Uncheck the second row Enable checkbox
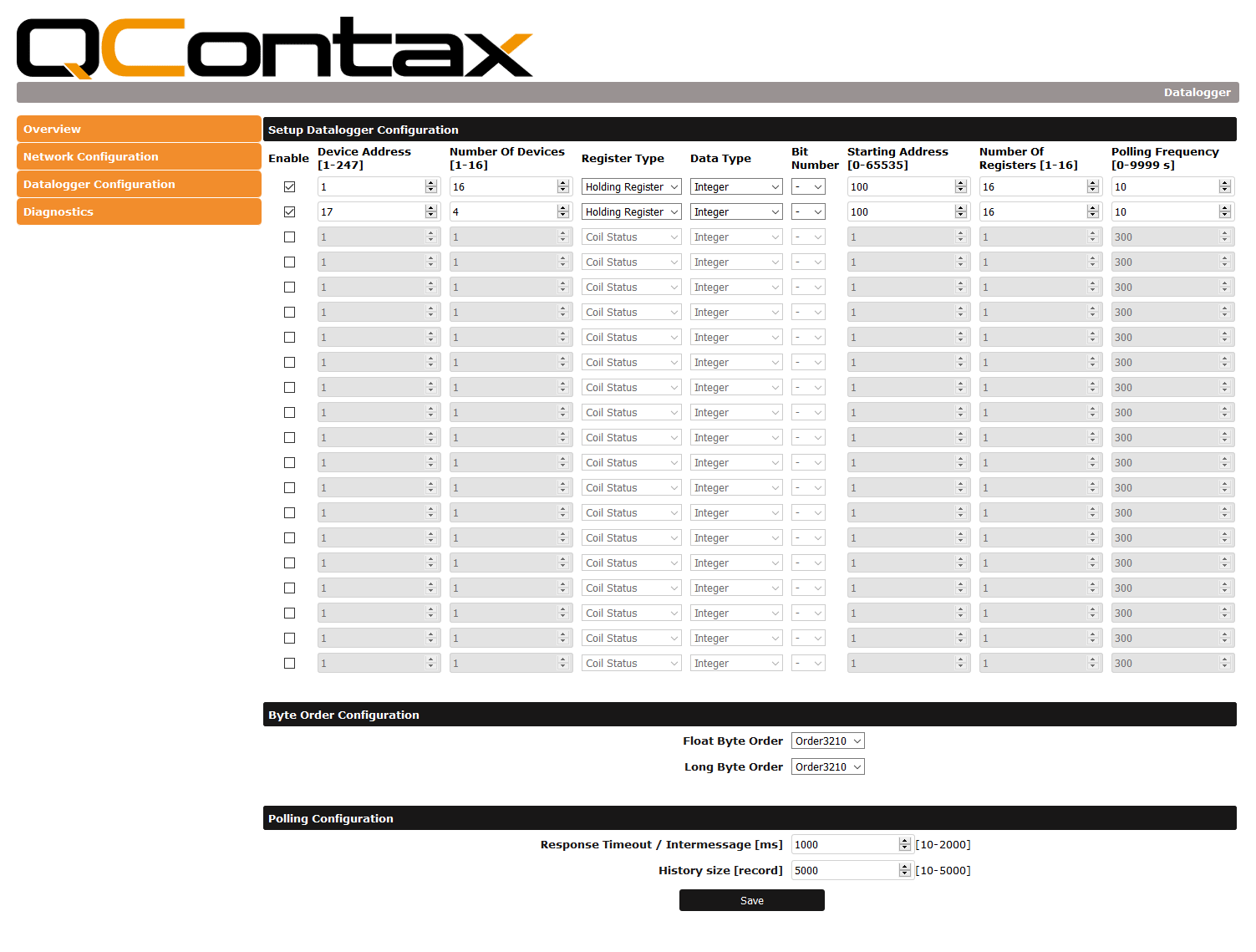Image resolution: width=1256 pixels, height=952 pixels. 289,212
